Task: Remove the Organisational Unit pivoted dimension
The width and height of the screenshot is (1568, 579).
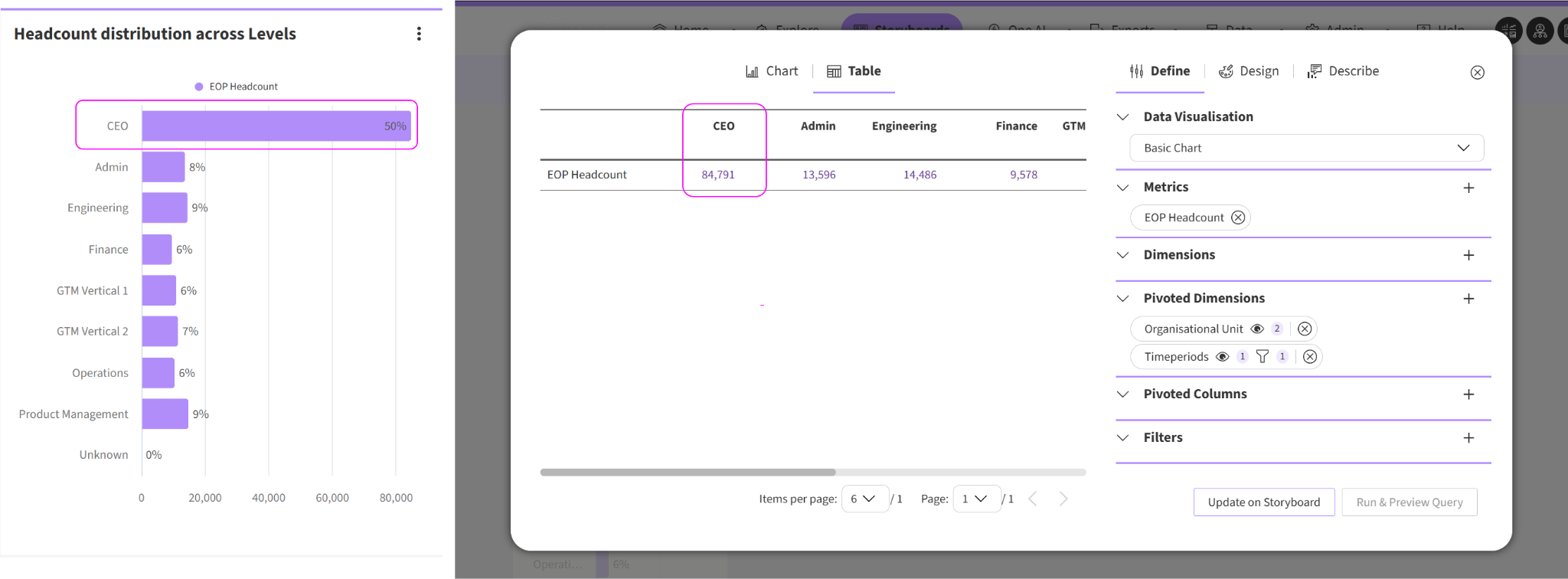Action: pyautogui.click(x=1305, y=329)
